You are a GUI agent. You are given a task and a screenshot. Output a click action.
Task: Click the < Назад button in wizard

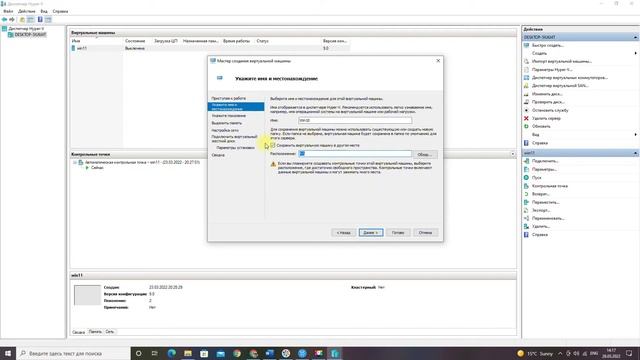[343, 233]
